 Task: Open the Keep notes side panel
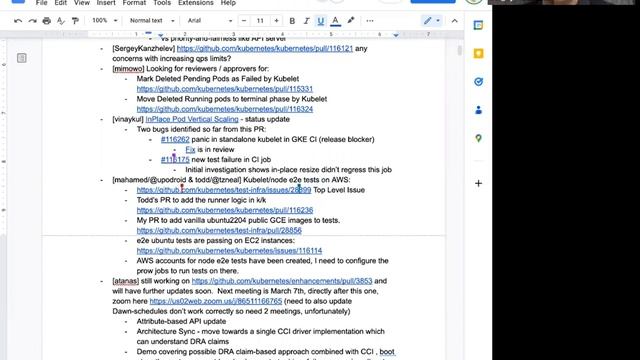click(478, 53)
